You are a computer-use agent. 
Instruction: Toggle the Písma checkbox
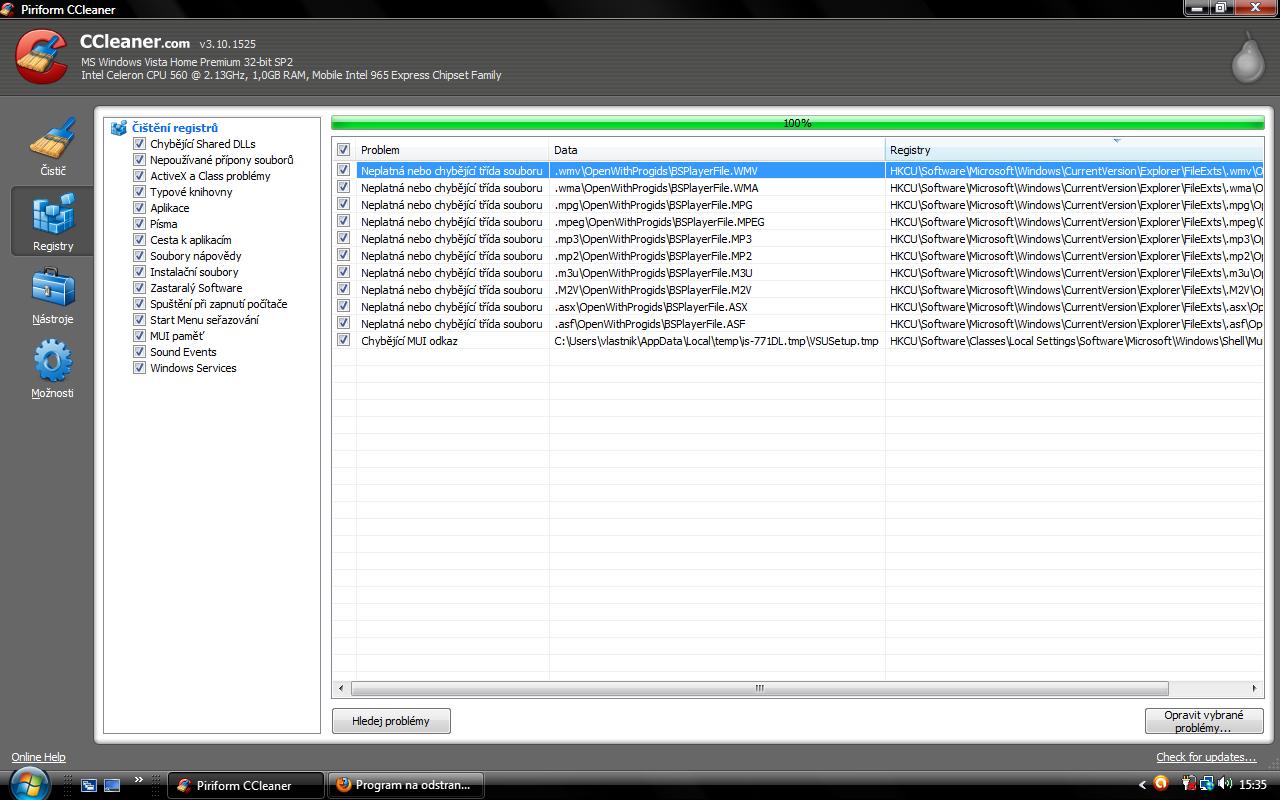(140, 224)
